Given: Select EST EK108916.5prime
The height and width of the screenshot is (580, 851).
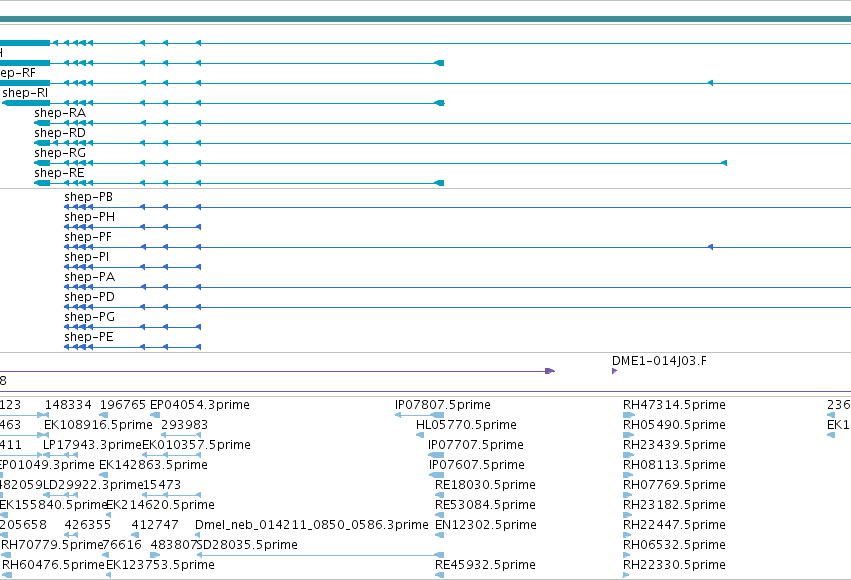Looking at the screenshot, I should (98, 425).
